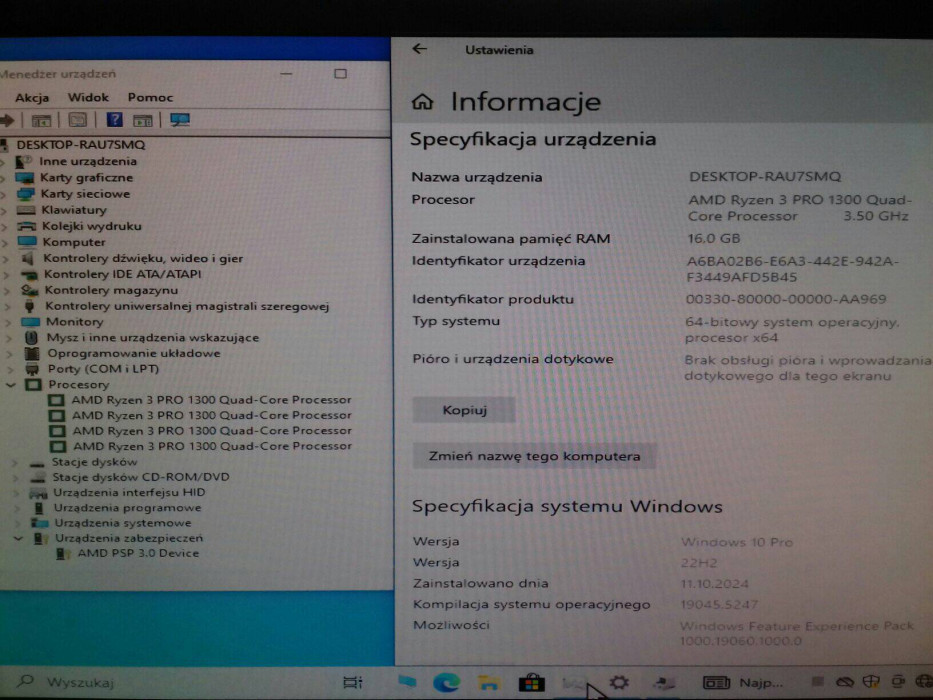This screenshot has width=933, height=700.
Task: Select the Inne urządzenia tree row
Action: (88, 161)
